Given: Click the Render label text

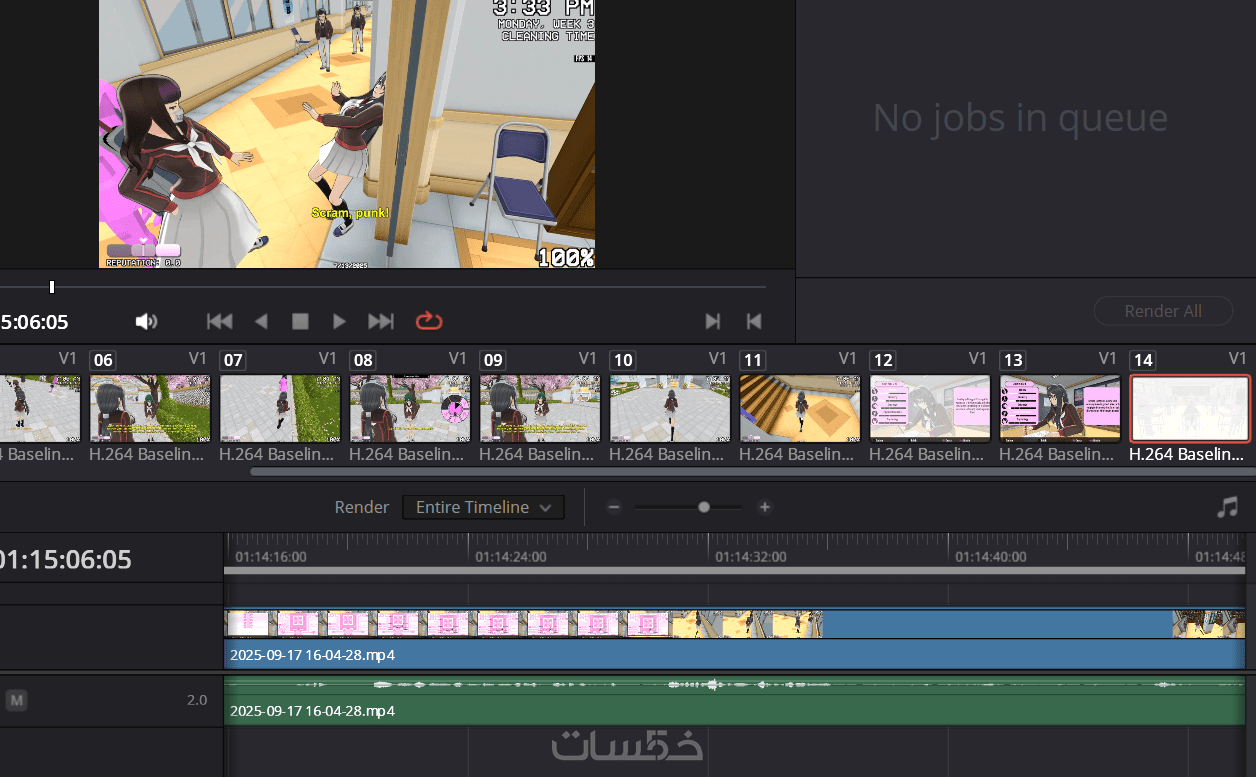Looking at the screenshot, I should (x=362, y=507).
